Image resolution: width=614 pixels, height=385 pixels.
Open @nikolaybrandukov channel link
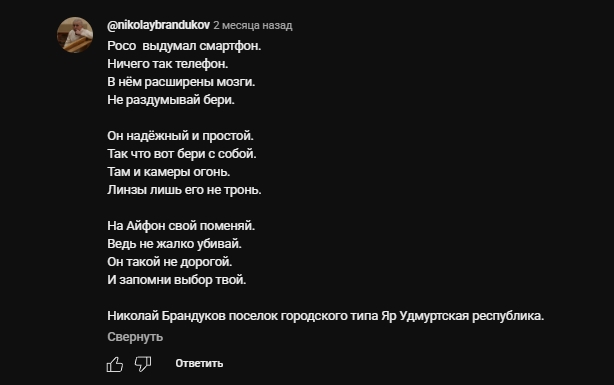tap(159, 25)
